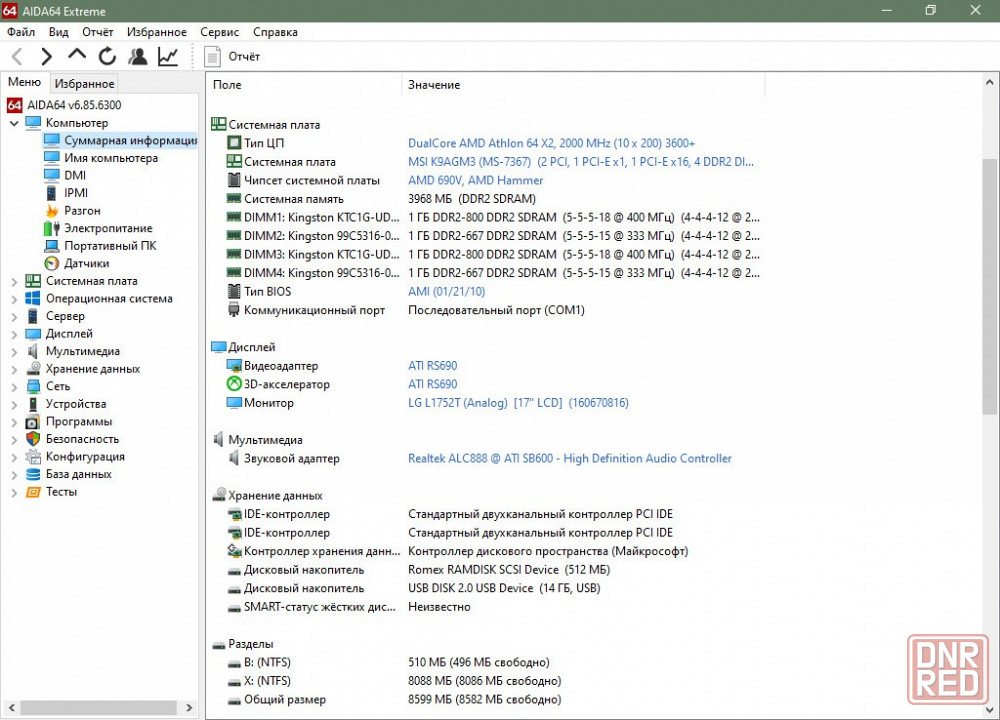This screenshot has width=1000, height=720.
Task: Click the vertical scrollbar thumb in report pane
Action: pyautogui.click(x=989, y=286)
